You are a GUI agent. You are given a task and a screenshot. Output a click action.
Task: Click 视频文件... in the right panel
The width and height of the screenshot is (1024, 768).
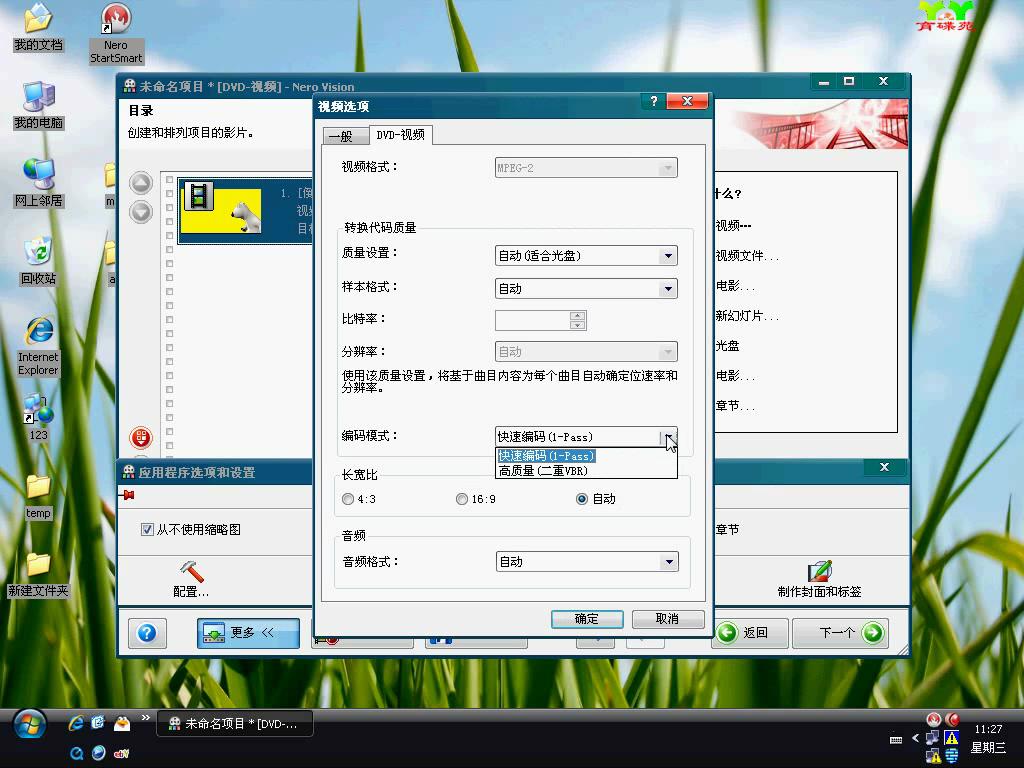(747, 256)
